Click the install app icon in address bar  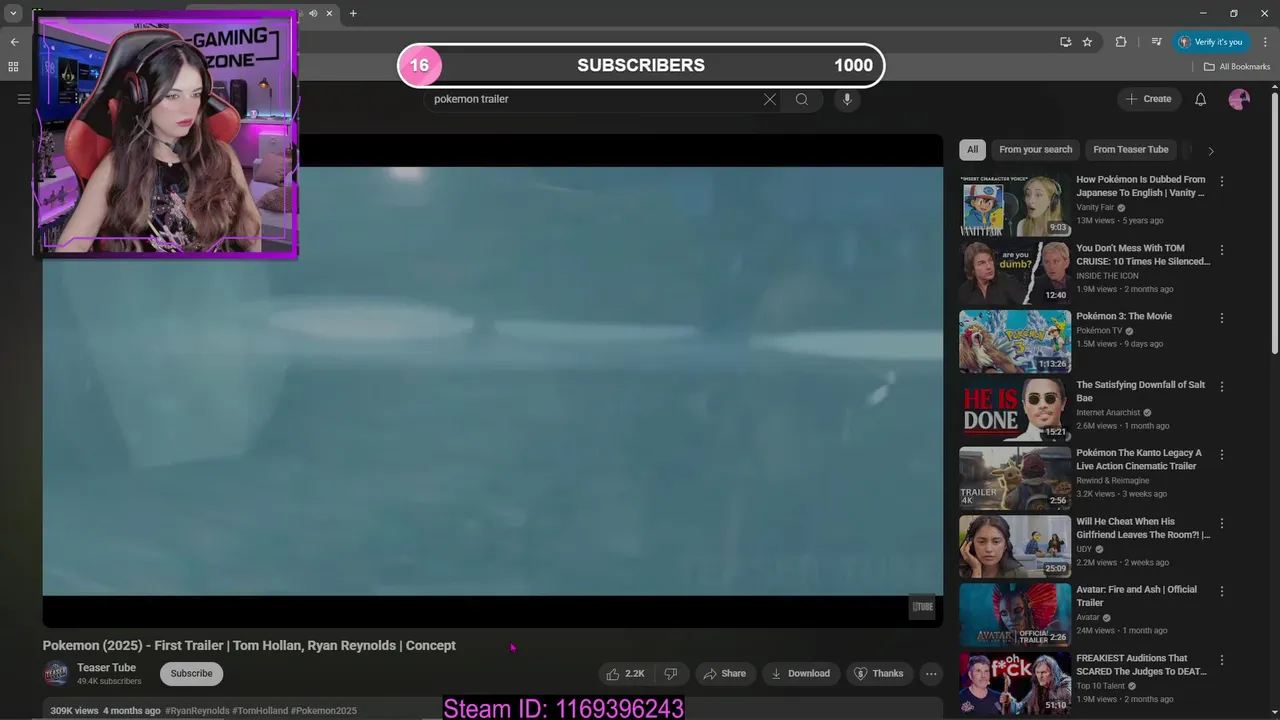pyautogui.click(x=1065, y=42)
